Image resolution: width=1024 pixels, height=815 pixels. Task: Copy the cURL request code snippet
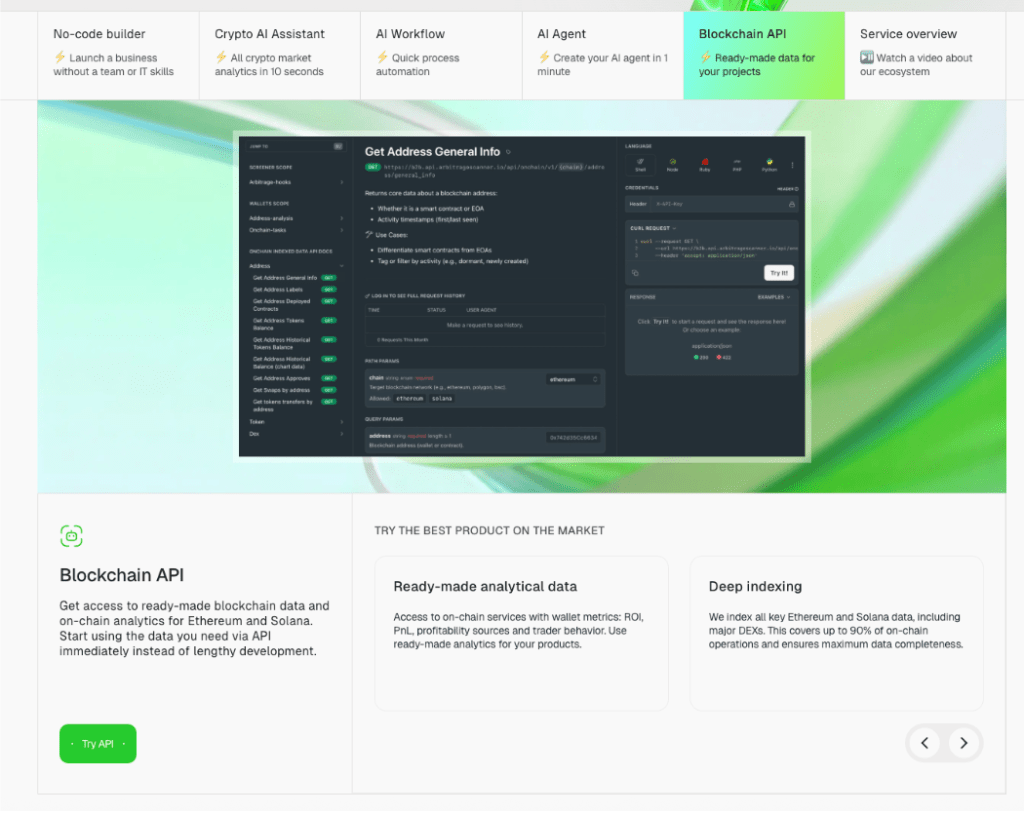pos(635,273)
